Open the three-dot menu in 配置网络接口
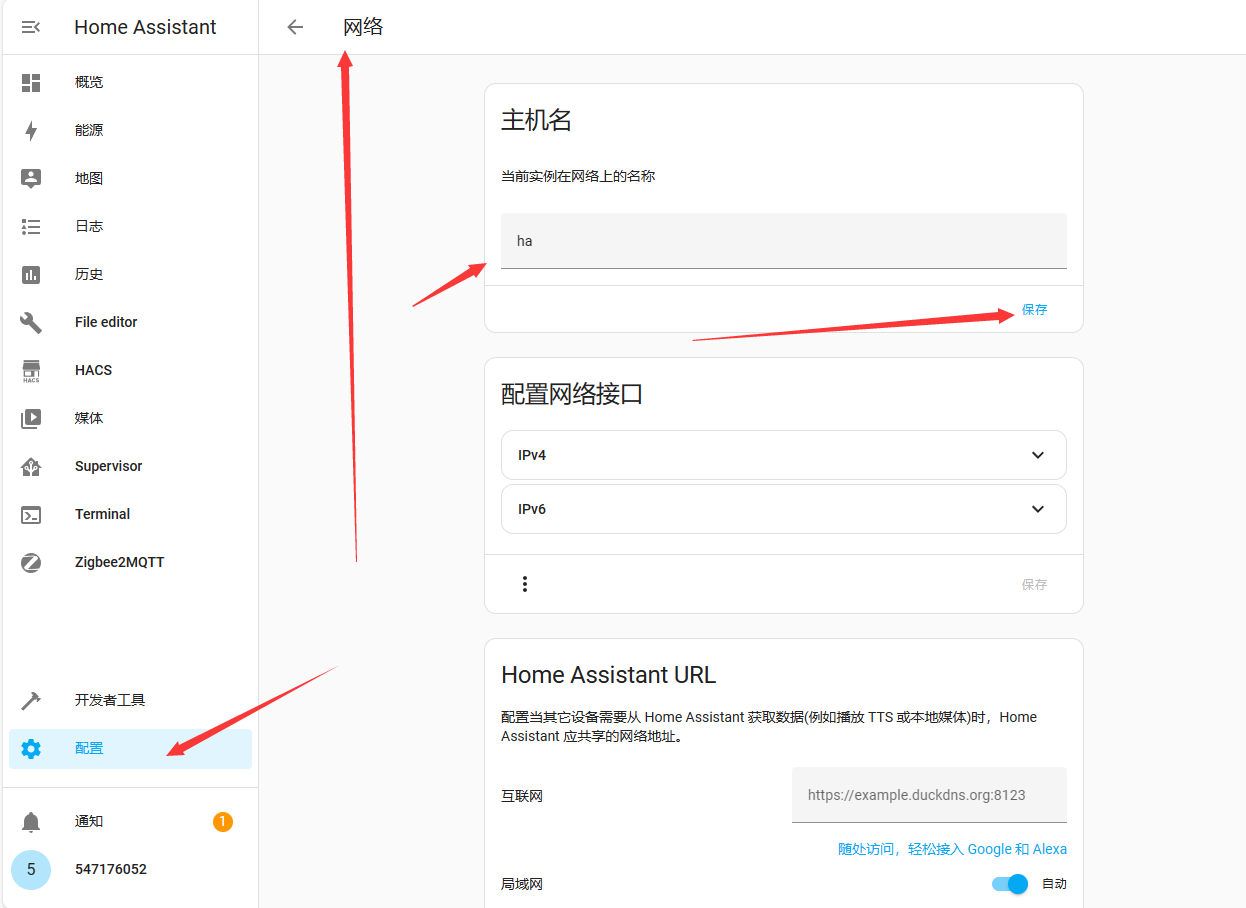The image size is (1246, 908). [x=525, y=584]
